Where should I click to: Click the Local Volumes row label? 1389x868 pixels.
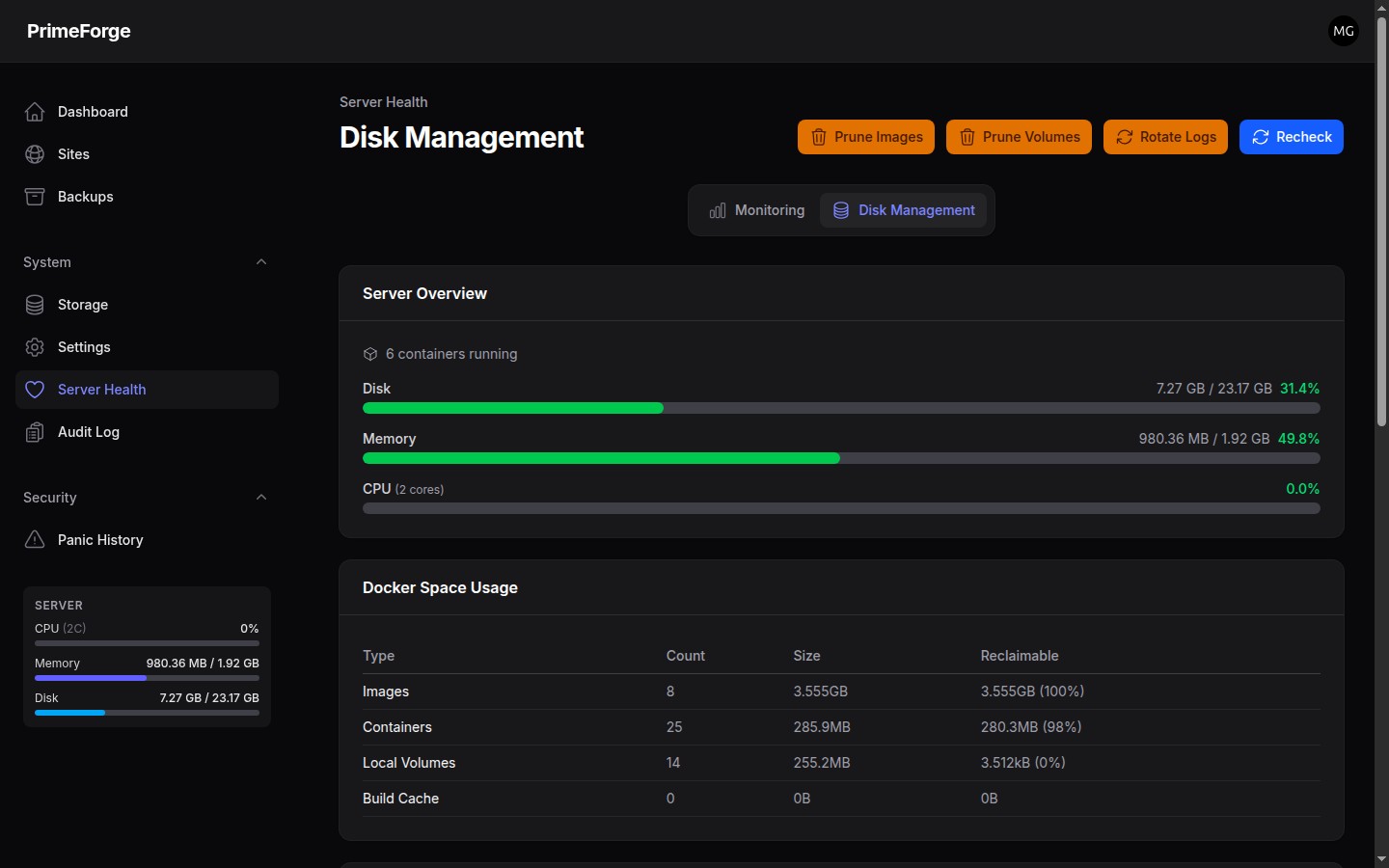409,763
